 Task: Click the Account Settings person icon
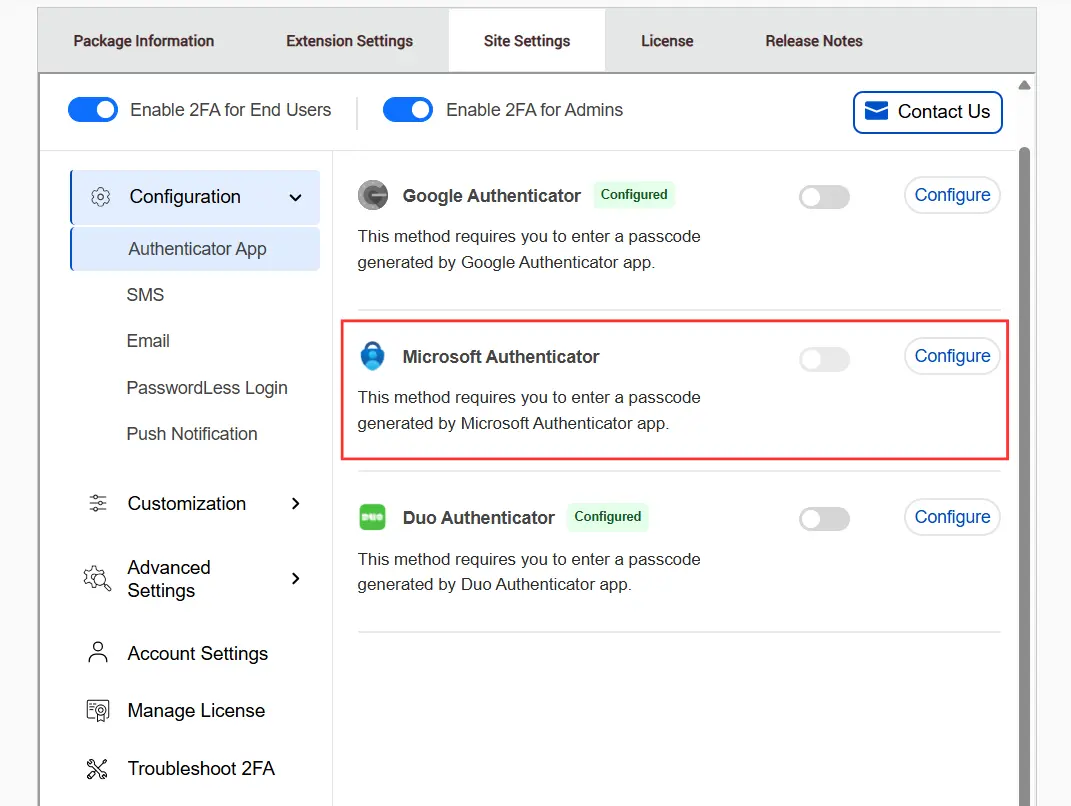coord(98,652)
